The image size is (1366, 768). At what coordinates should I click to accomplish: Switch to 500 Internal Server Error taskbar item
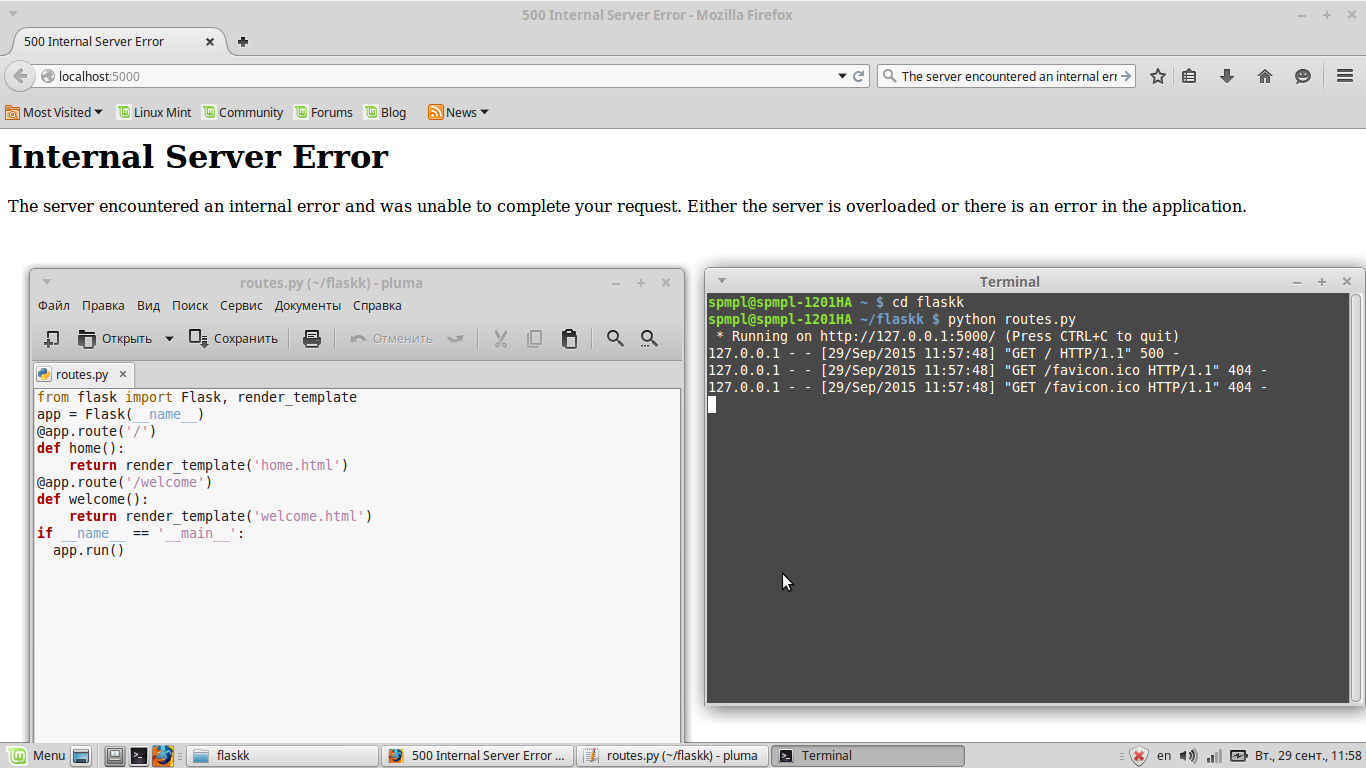pos(479,756)
